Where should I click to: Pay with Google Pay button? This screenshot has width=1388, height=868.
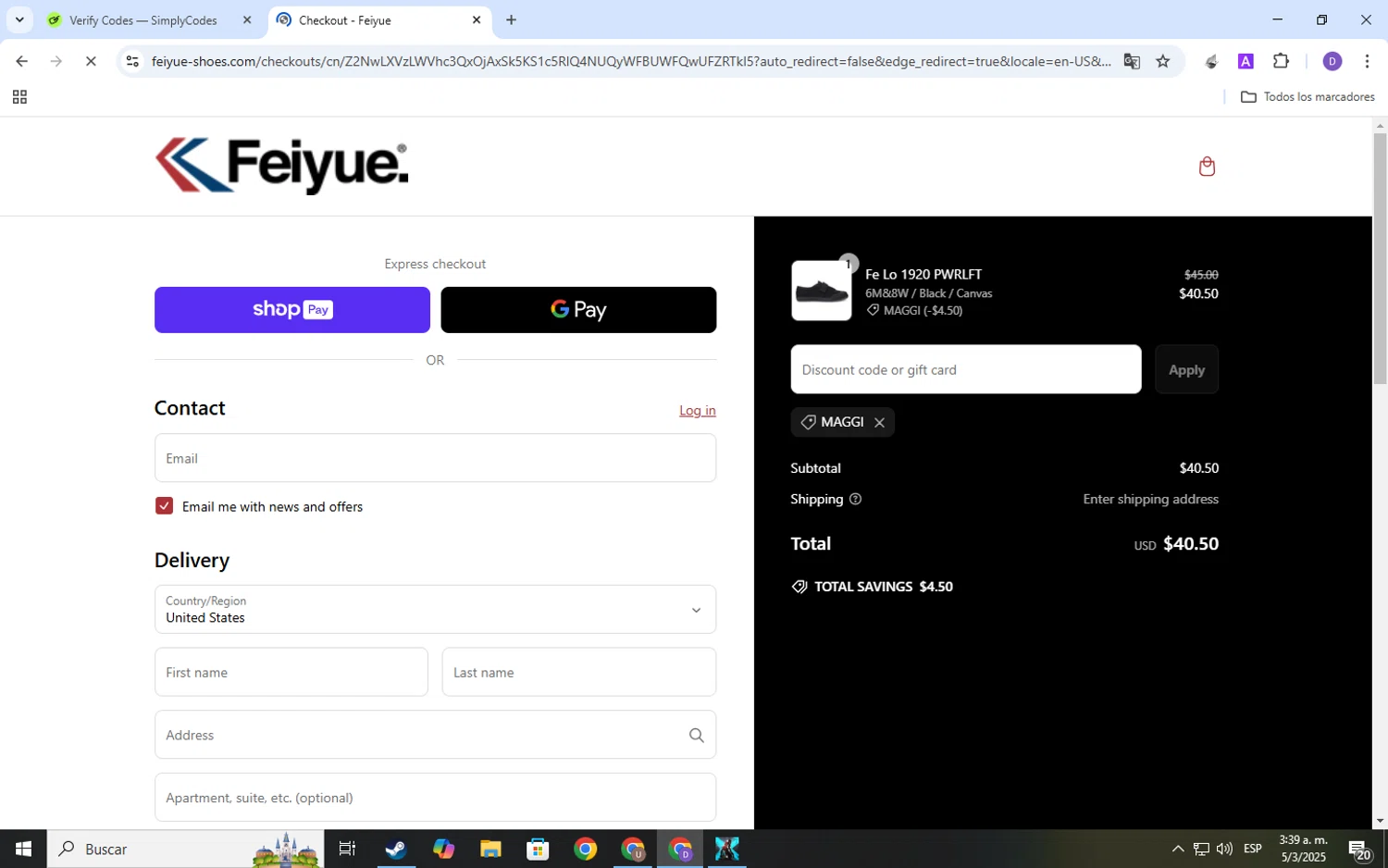tap(578, 310)
